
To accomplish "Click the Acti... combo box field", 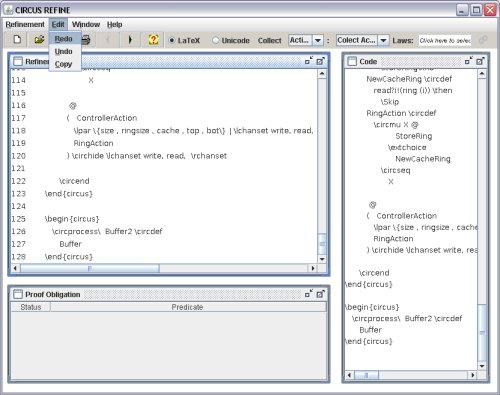I will click(305, 40).
